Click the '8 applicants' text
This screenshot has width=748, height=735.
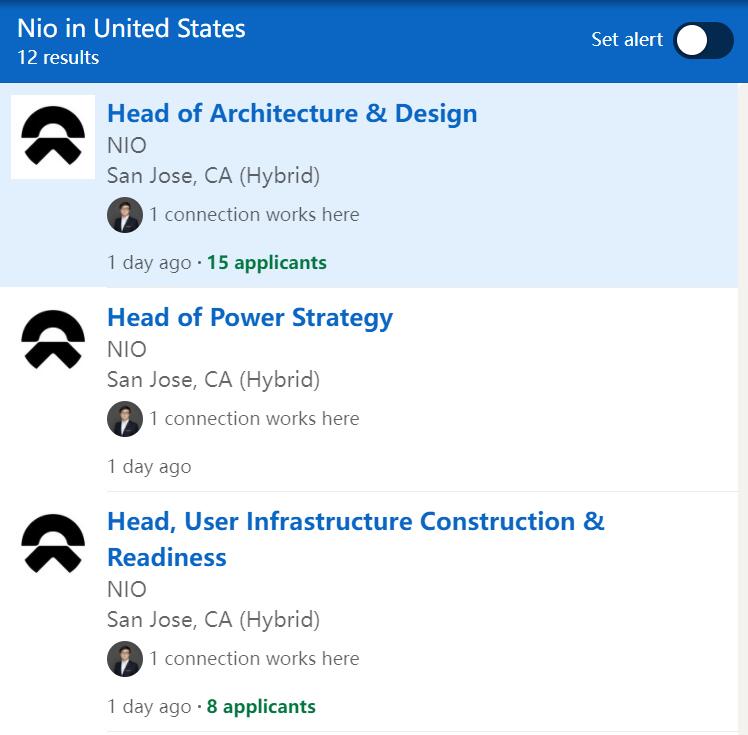pos(261,707)
